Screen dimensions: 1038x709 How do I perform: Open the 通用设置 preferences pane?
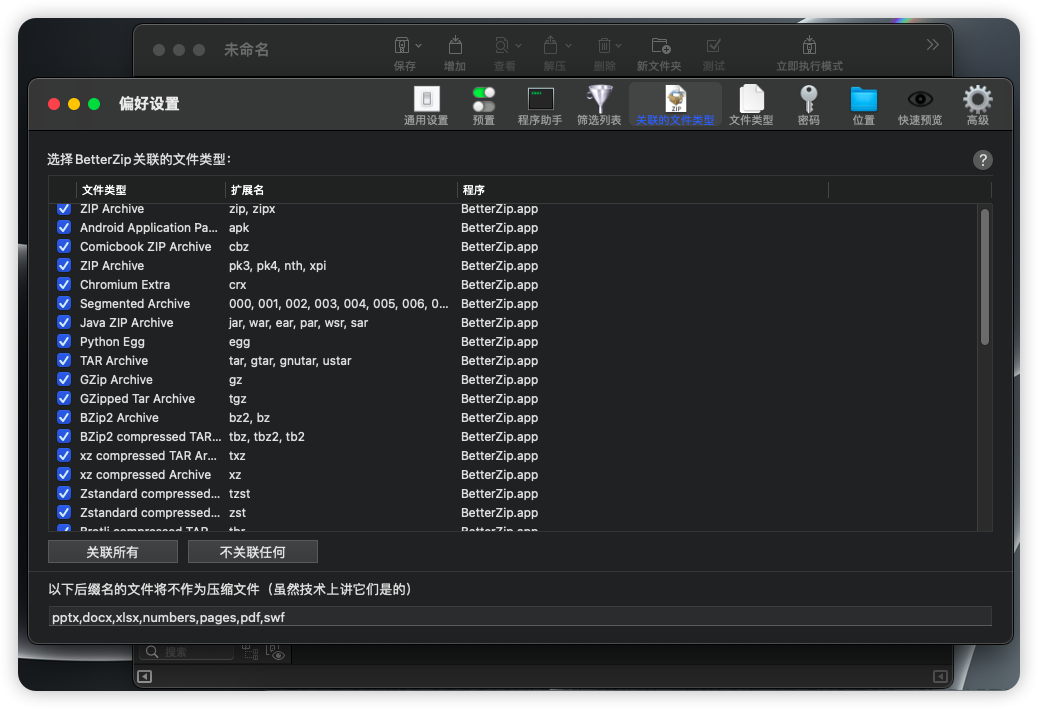click(x=426, y=105)
